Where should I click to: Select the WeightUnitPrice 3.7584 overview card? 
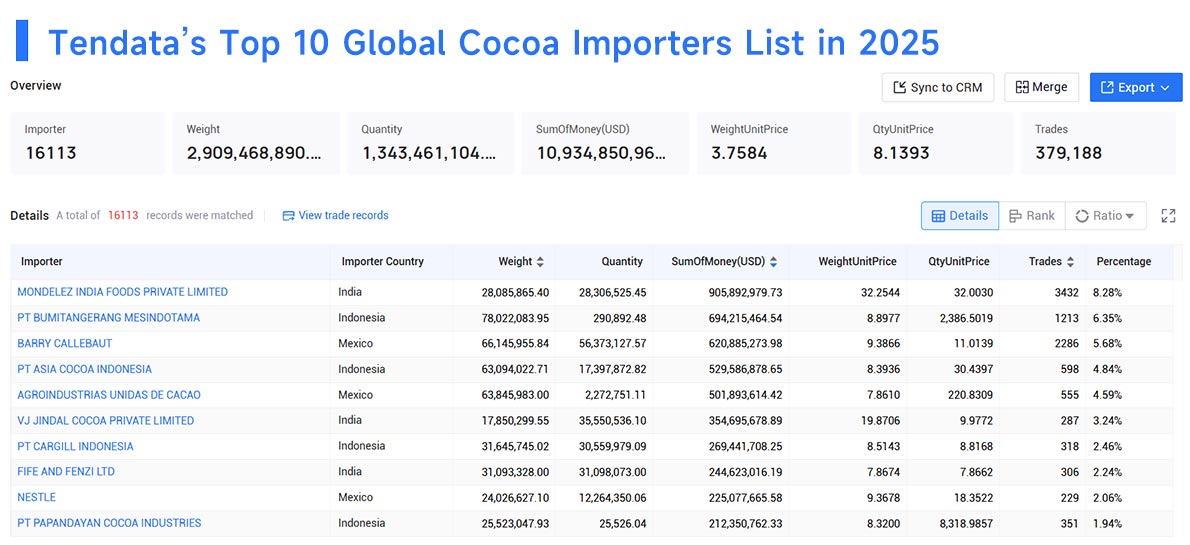(x=774, y=143)
